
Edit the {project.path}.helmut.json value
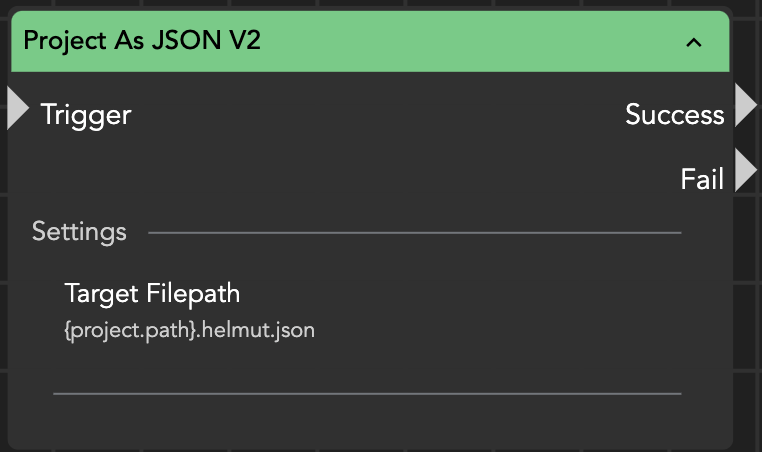(189, 329)
